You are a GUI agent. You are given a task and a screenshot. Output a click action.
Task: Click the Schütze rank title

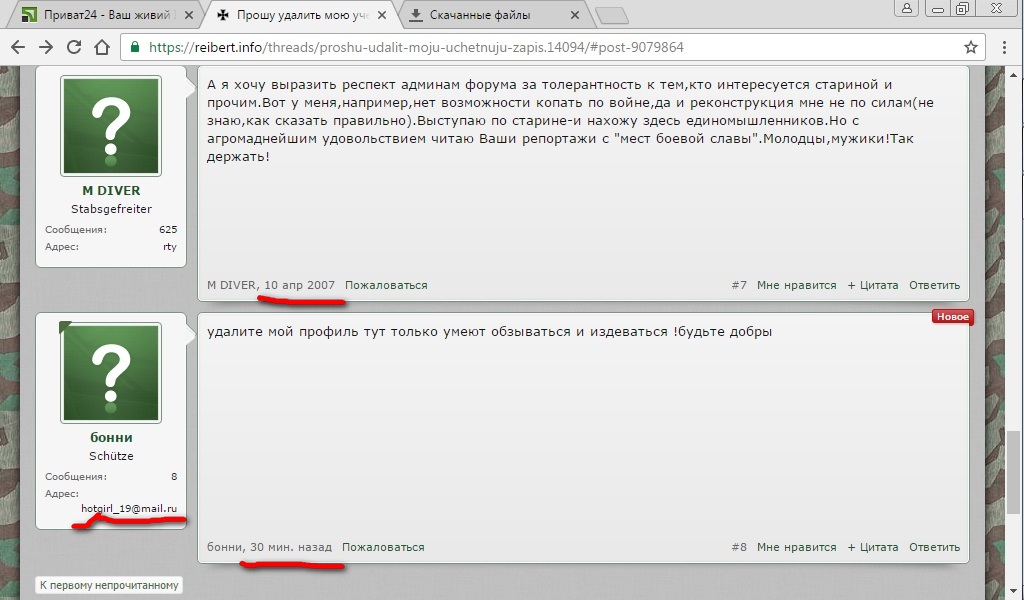[x=111, y=456]
